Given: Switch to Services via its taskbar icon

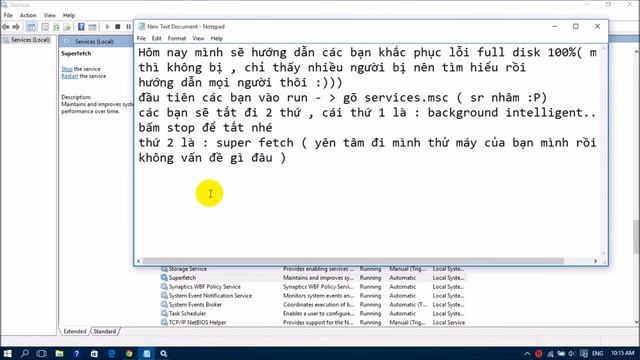Looking at the screenshot, I should point(164,353).
